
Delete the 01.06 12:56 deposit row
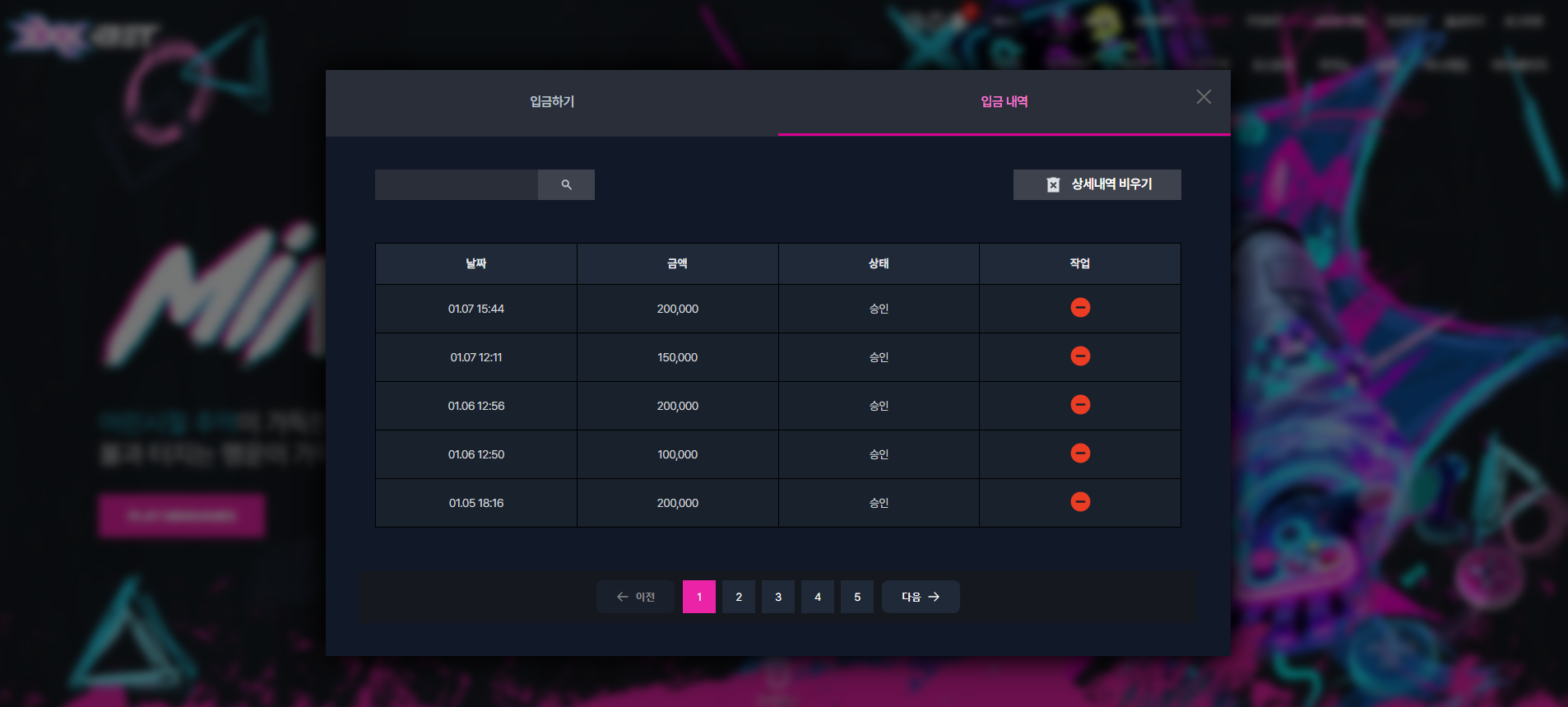pyautogui.click(x=1080, y=405)
